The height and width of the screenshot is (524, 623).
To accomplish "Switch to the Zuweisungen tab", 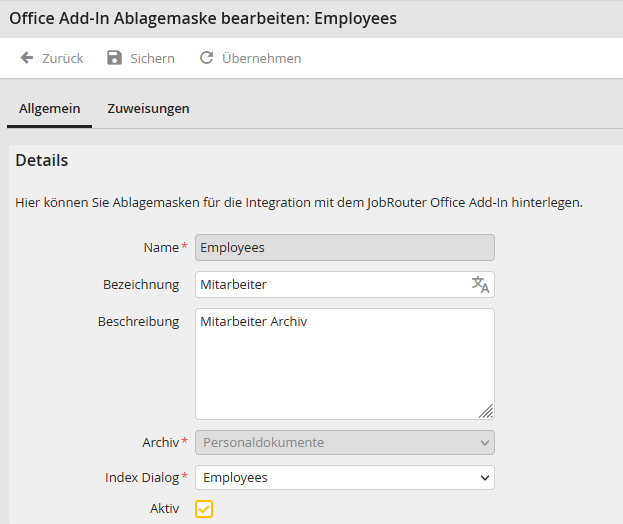I will (x=148, y=108).
